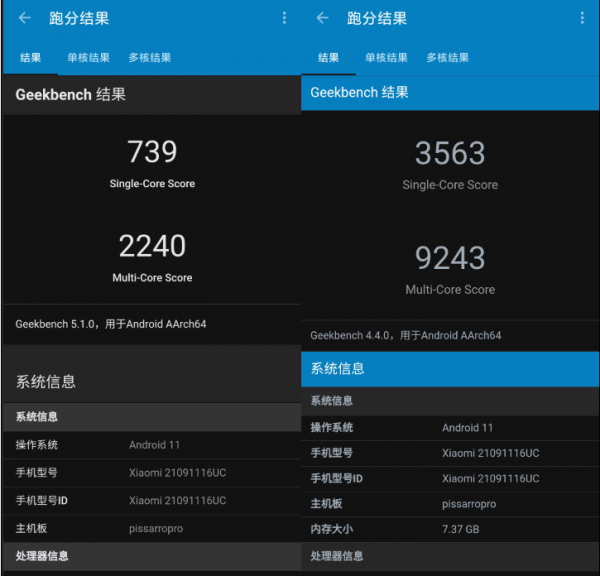This screenshot has height=576, width=600.
Task: Click the 739 single-core score
Action: click(152, 152)
